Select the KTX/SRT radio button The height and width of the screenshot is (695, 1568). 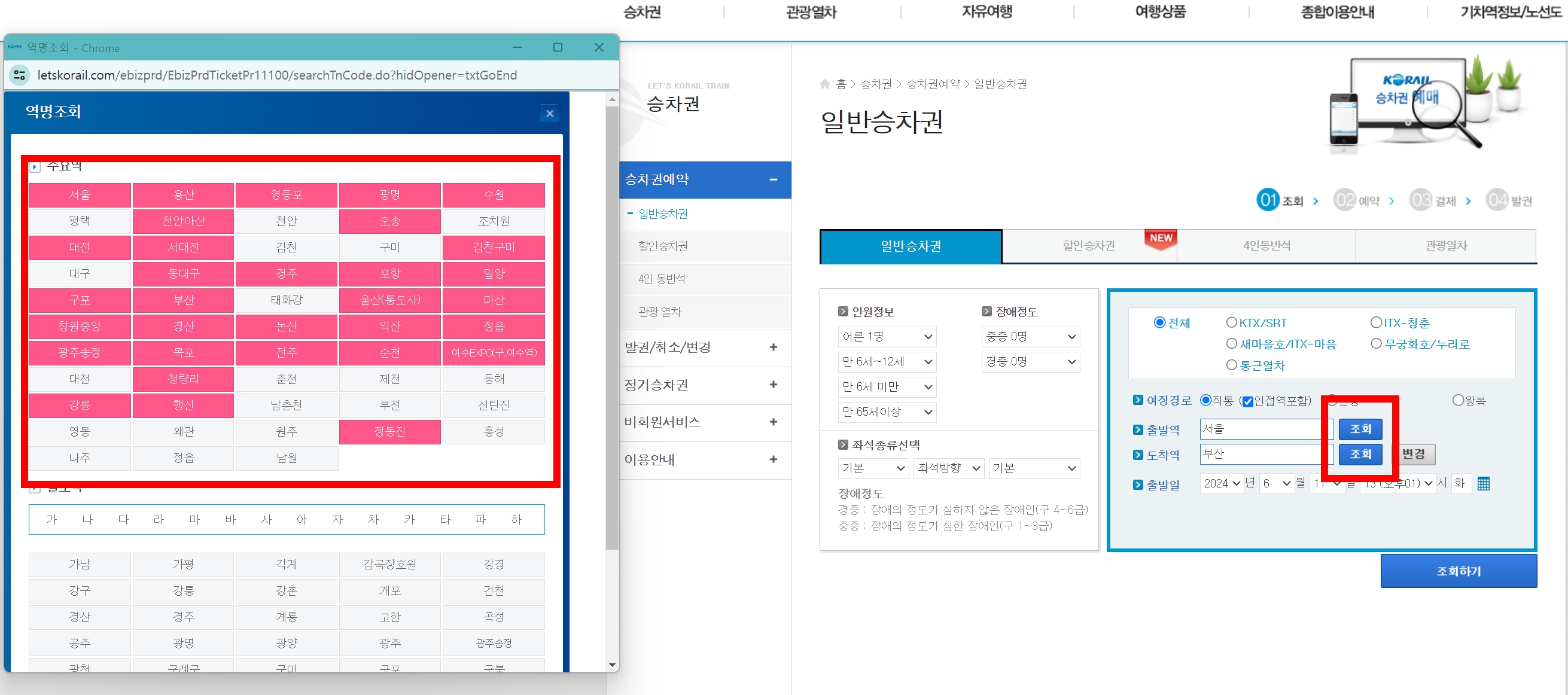click(x=1231, y=322)
